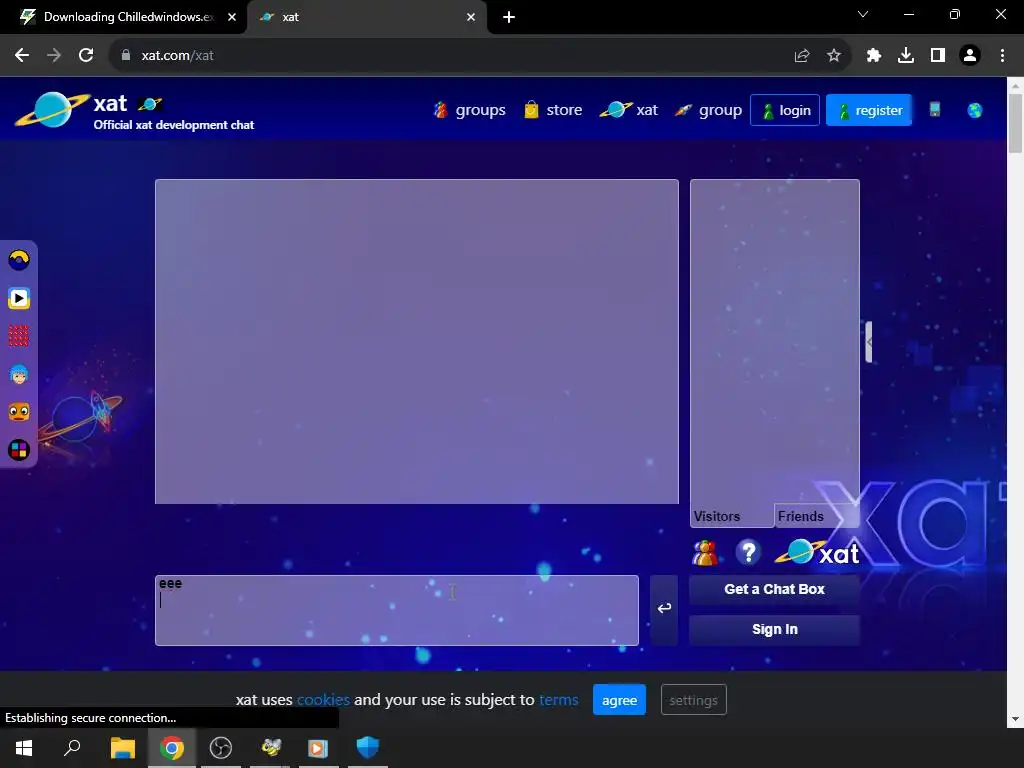Focus the chat message input box
The width and height of the screenshot is (1024, 768).
click(x=396, y=610)
